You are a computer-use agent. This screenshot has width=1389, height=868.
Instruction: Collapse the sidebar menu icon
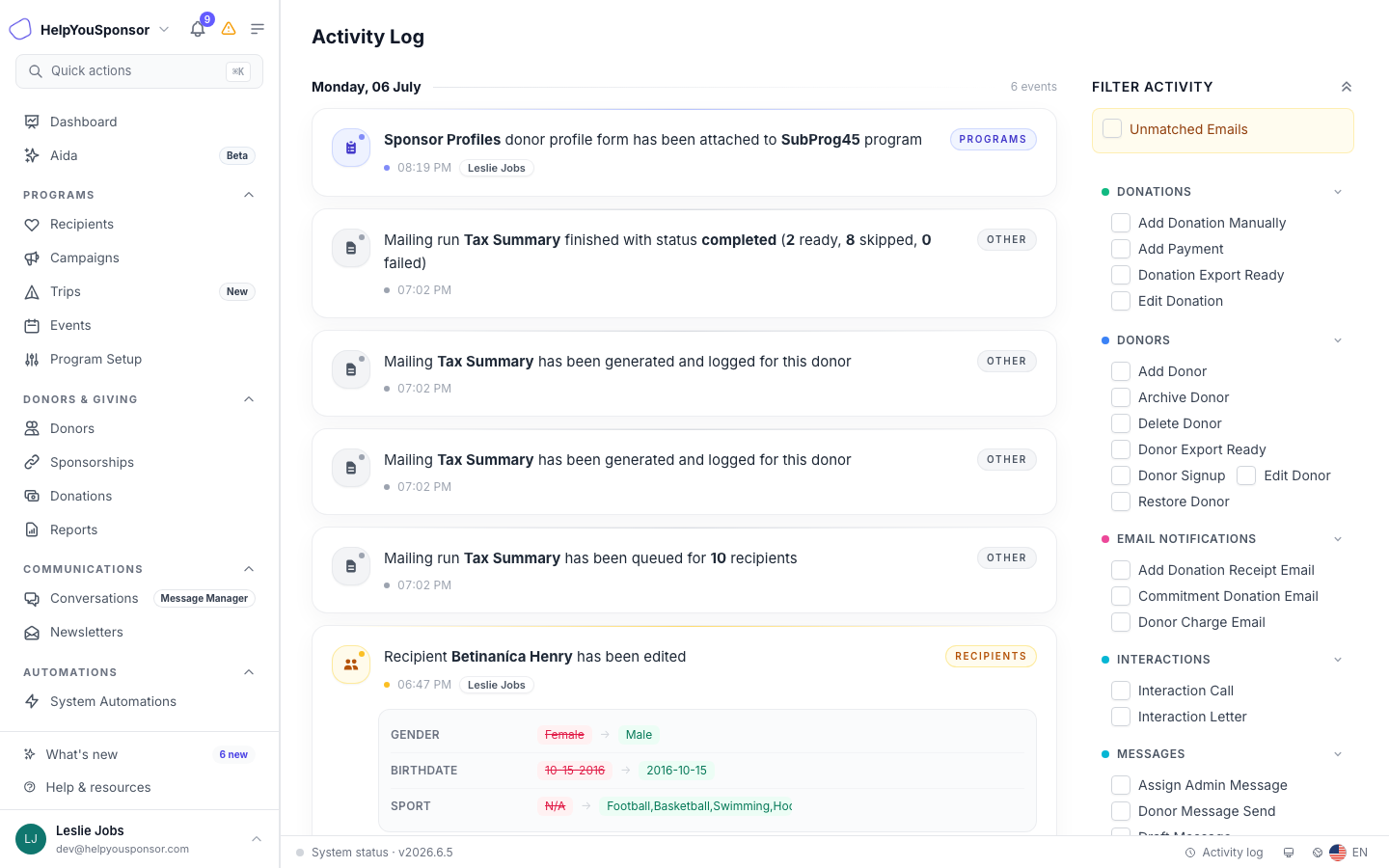click(x=258, y=29)
